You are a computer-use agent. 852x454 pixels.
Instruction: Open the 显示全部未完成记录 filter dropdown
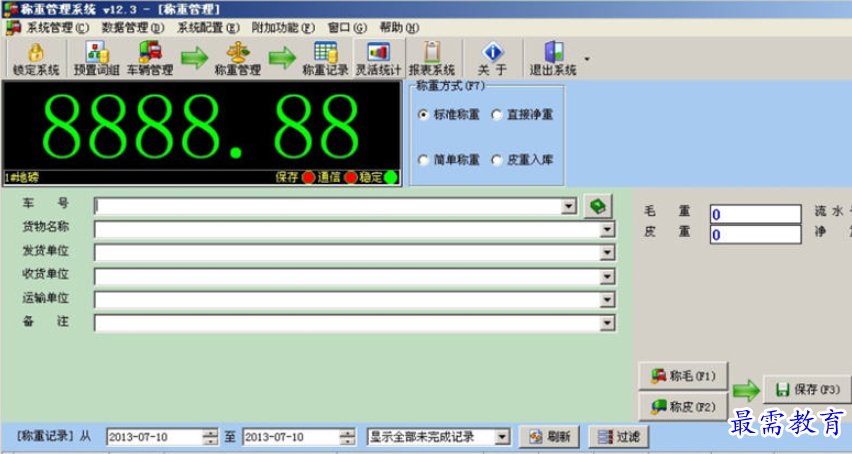tap(502, 437)
